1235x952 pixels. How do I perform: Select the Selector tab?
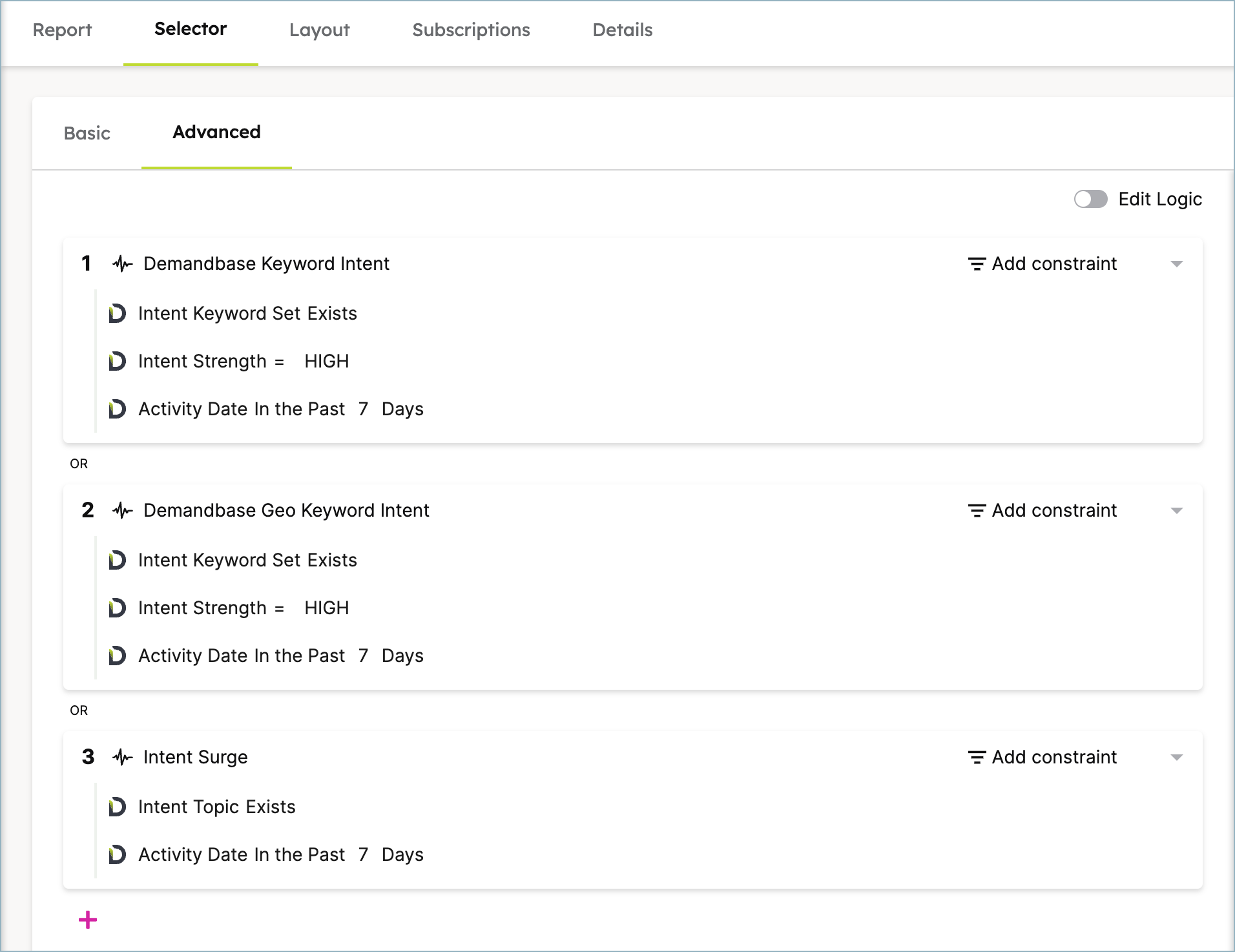(191, 29)
